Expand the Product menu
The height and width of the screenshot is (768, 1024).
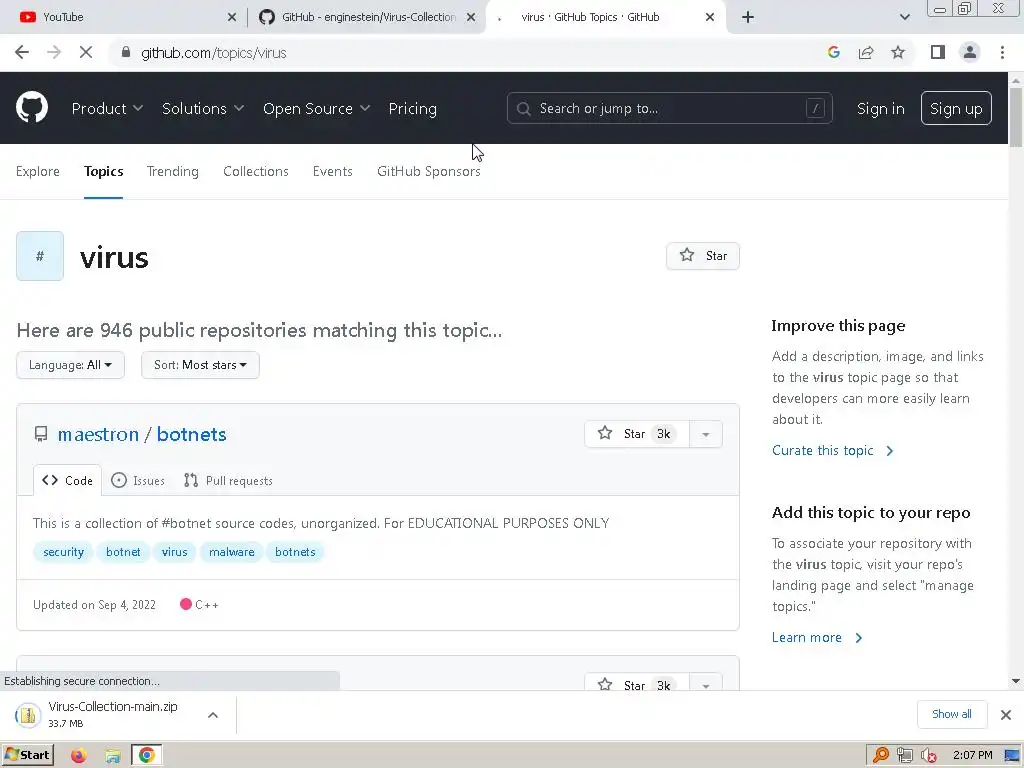coord(107,108)
